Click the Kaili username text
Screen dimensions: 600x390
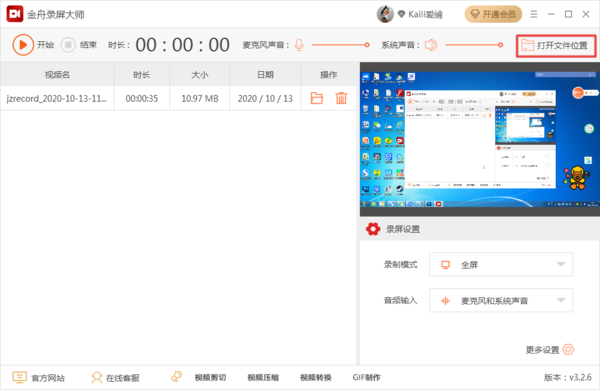(425, 15)
